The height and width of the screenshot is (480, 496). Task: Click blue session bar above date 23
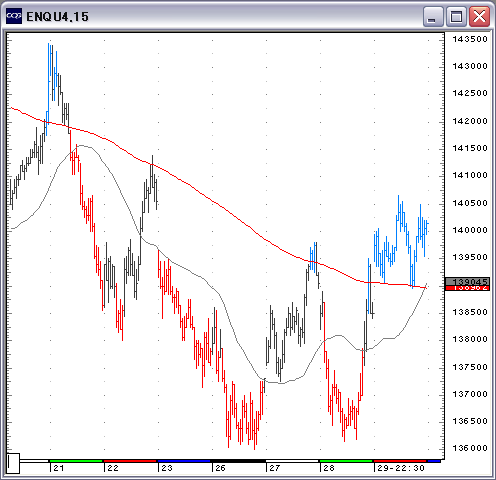click(x=184, y=461)
